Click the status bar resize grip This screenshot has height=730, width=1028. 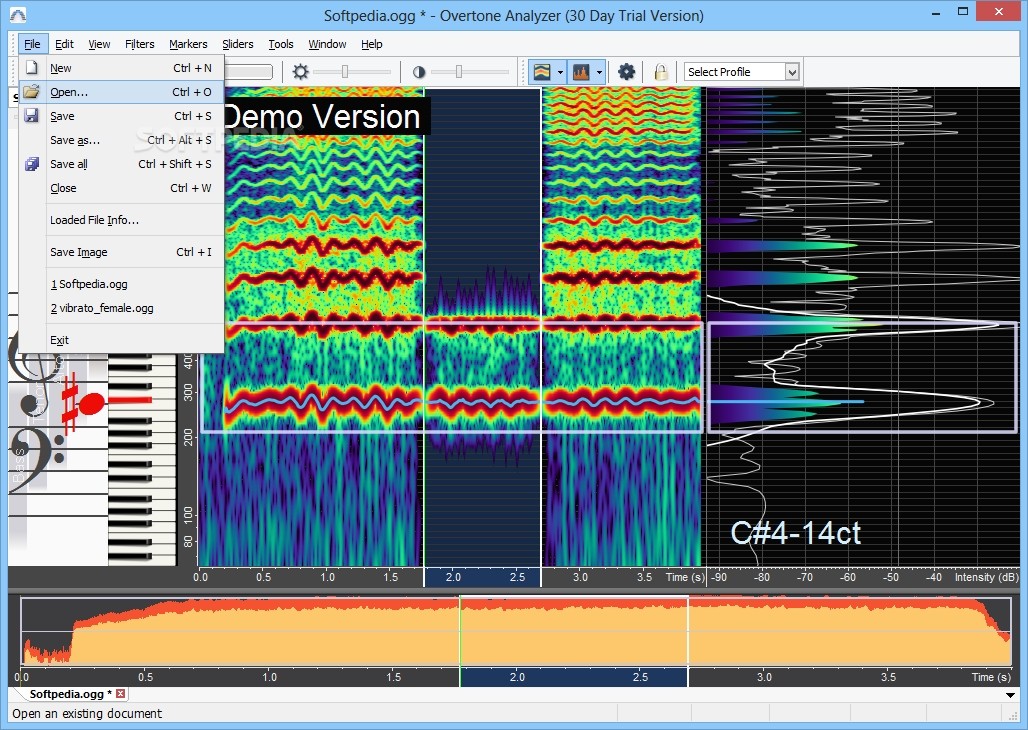1014,715
